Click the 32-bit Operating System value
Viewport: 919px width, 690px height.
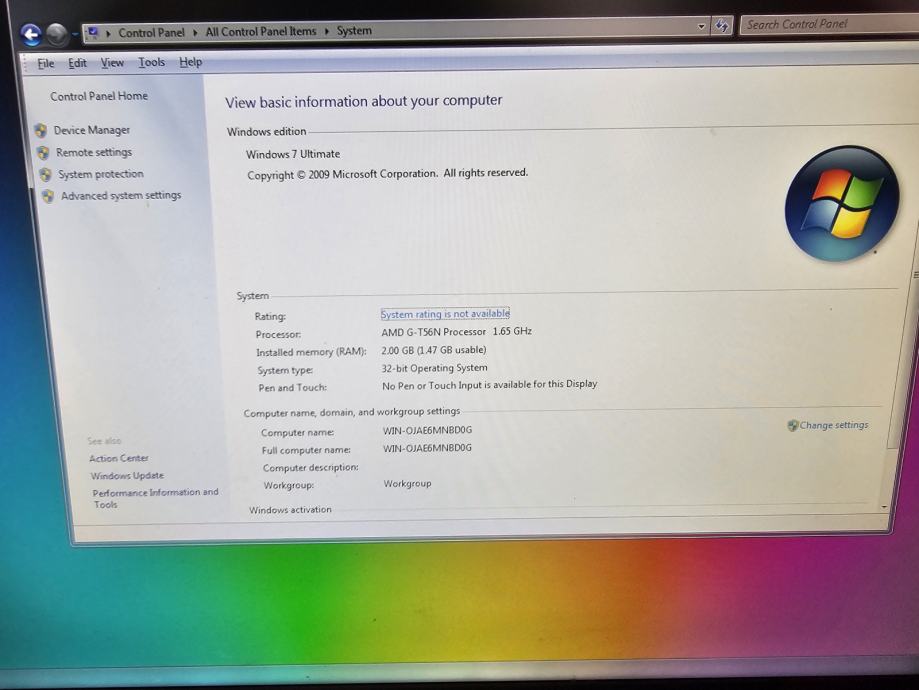pos(434,368)
